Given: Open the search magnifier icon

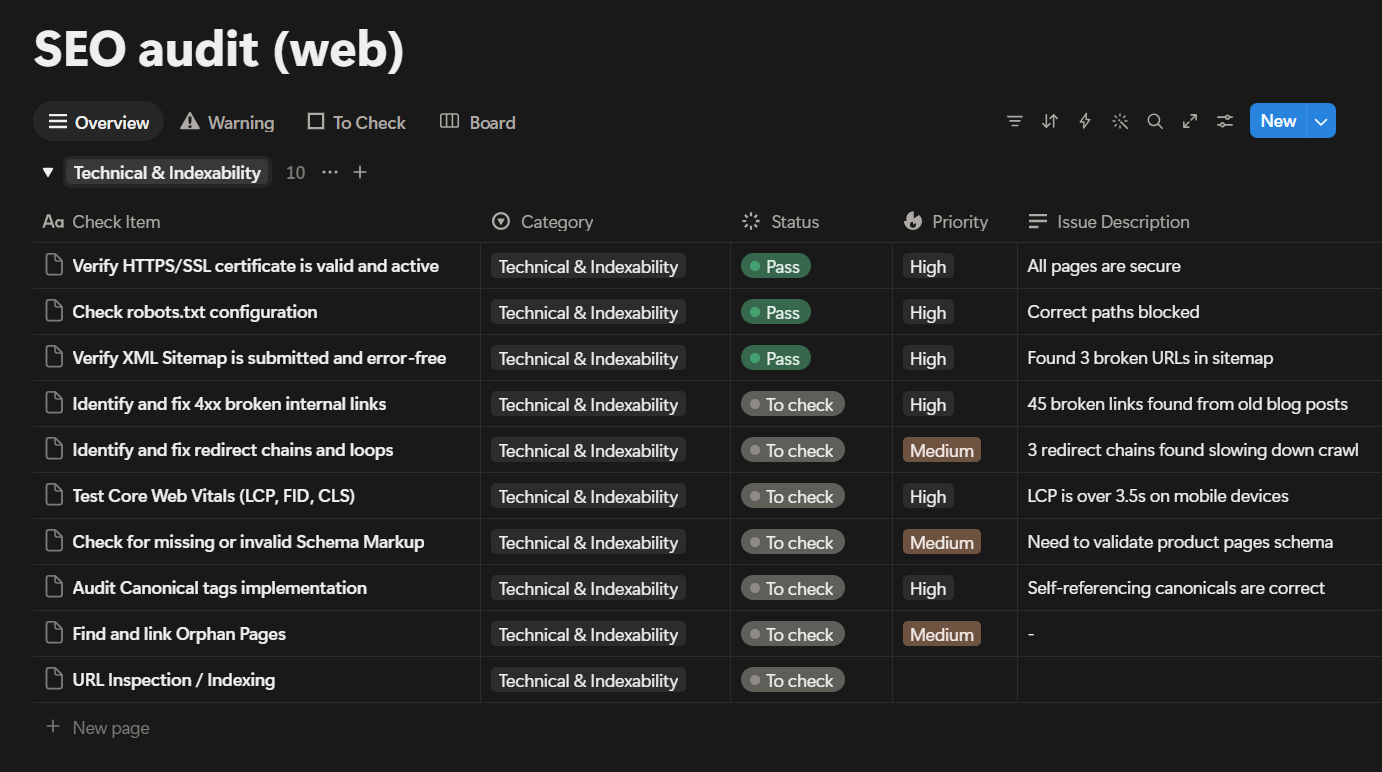Looking at the screenshot, I should click(1155, 121).
